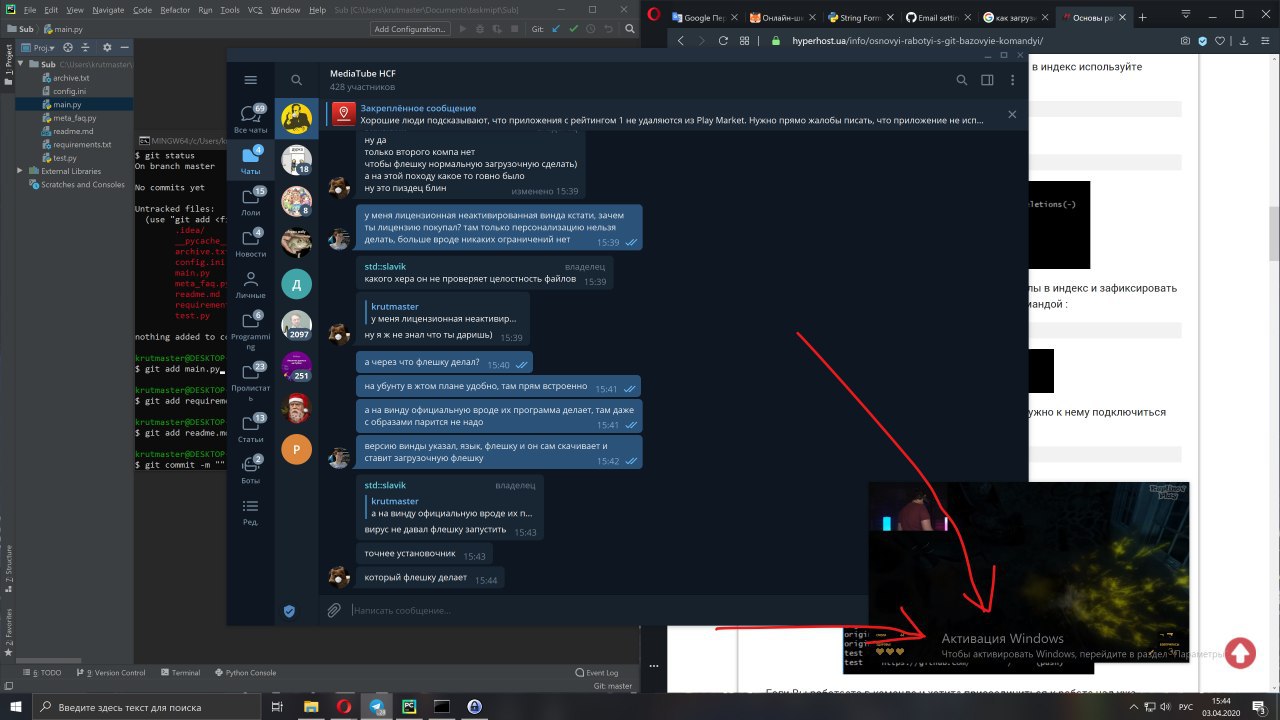Screen dimensions: 1280x720
Task: Click locate file target icon in Project panel
Action: coord(69,47)
